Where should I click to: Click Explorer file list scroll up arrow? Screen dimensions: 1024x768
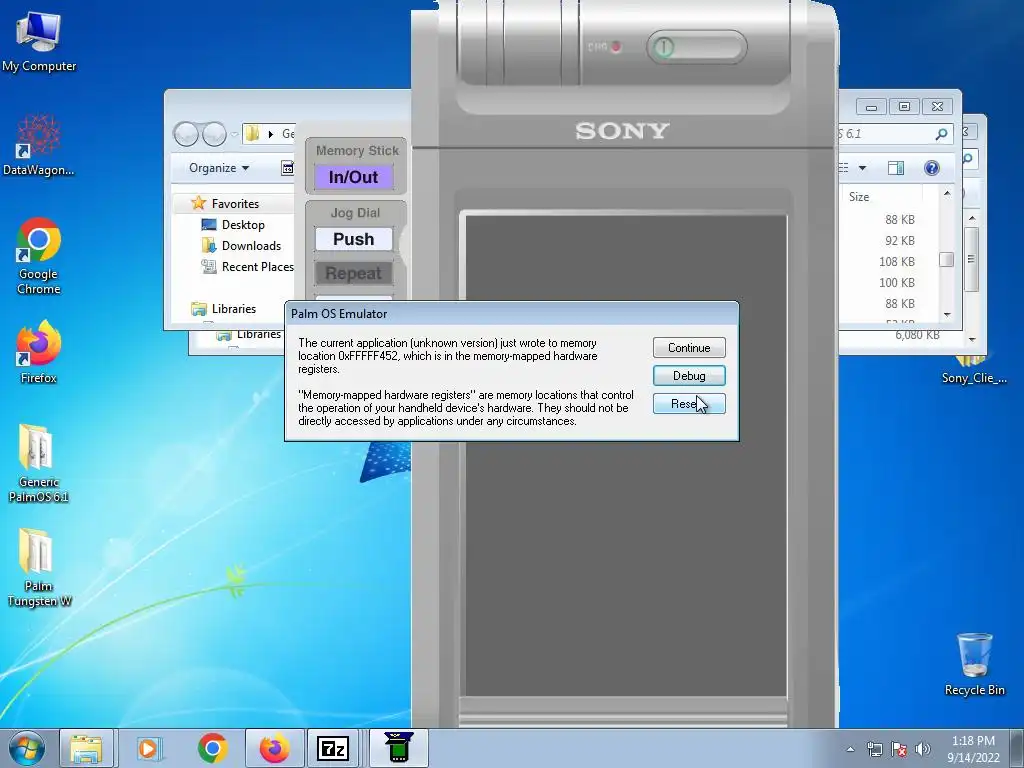[947, 193]
